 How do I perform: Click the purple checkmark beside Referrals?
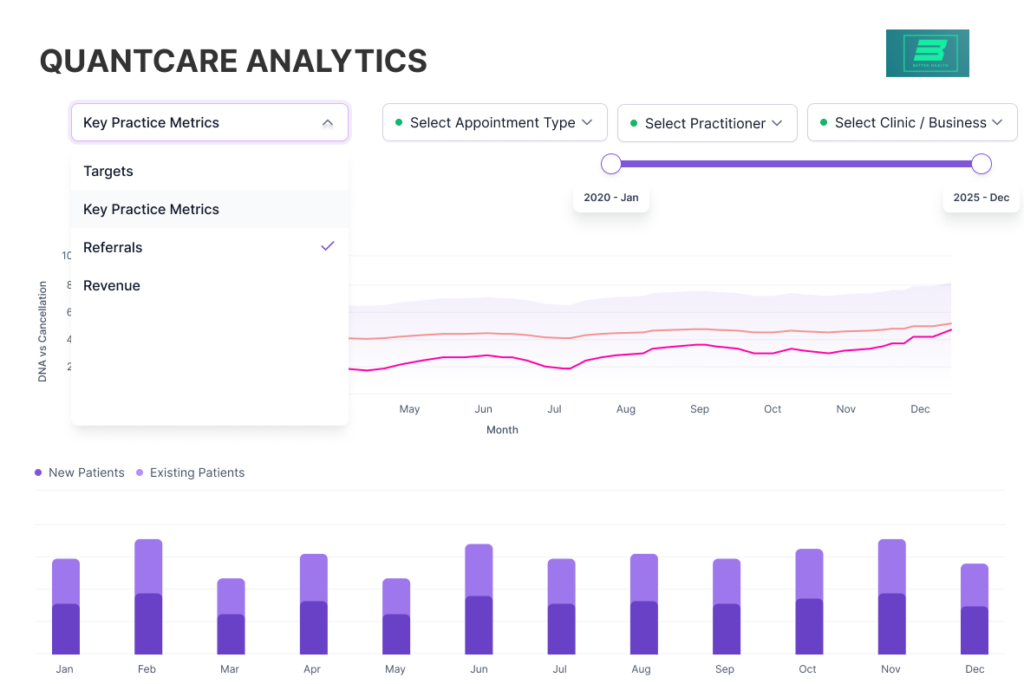coord(327,246)
